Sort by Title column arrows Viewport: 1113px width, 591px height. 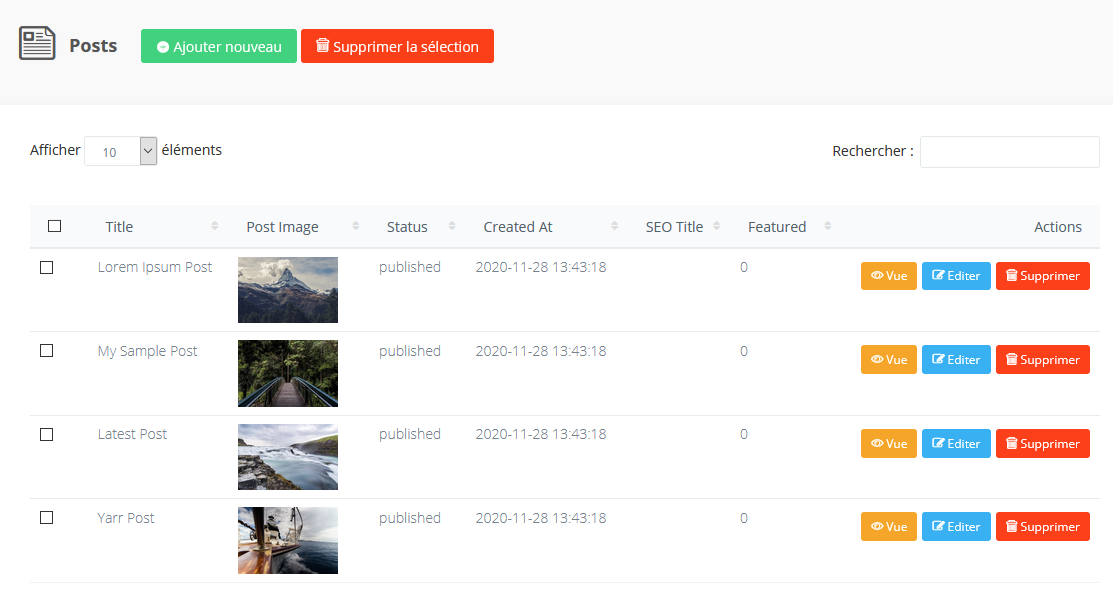tap(215, 227)
